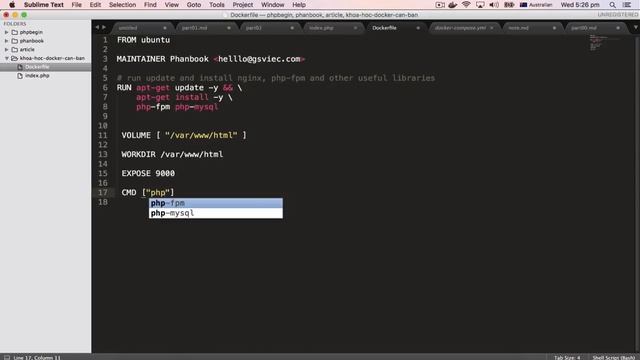Expand the phanbook folder
Viewport: 640px width, 360px height.
[6, 41]
